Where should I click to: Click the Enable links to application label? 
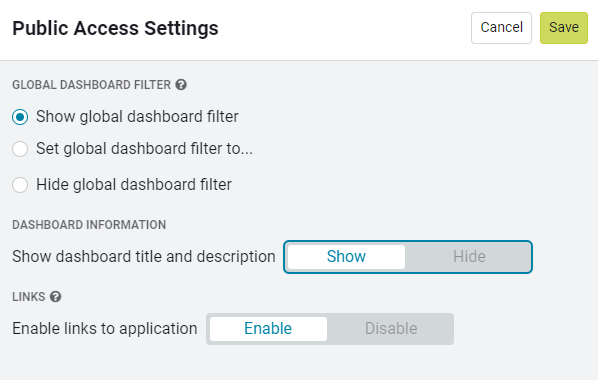click(x=105, y=329)
